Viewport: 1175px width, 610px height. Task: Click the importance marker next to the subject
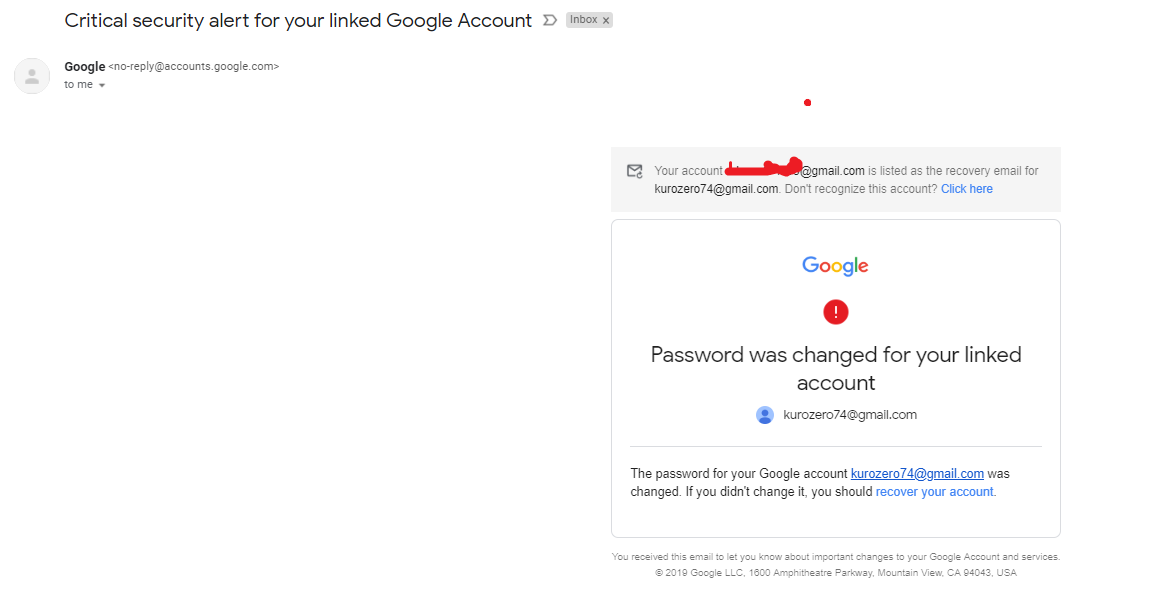549,20
